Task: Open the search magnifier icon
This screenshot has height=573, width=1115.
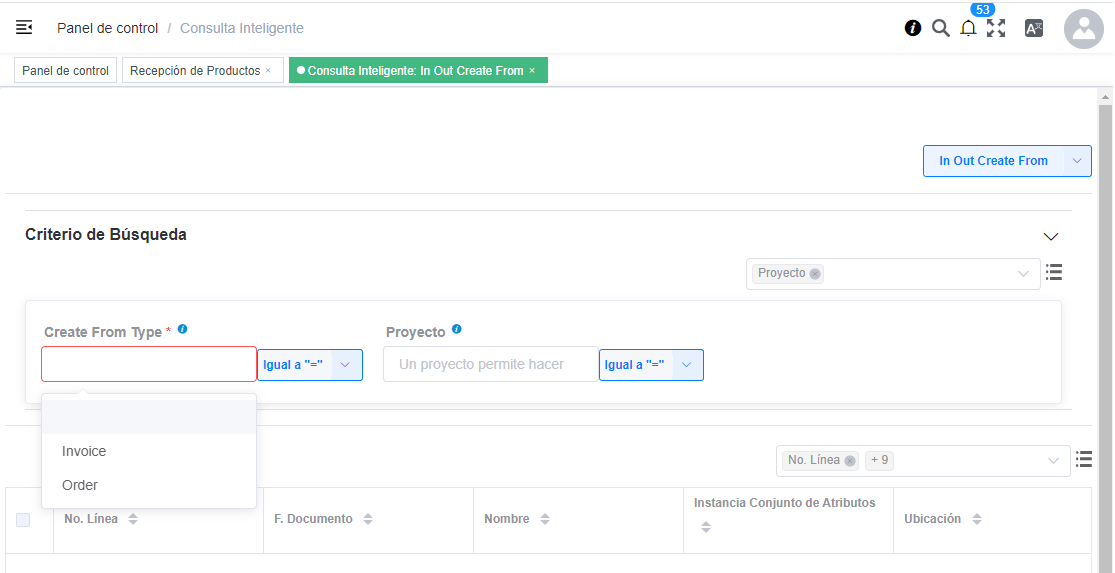Action: [x=940, y=28]
